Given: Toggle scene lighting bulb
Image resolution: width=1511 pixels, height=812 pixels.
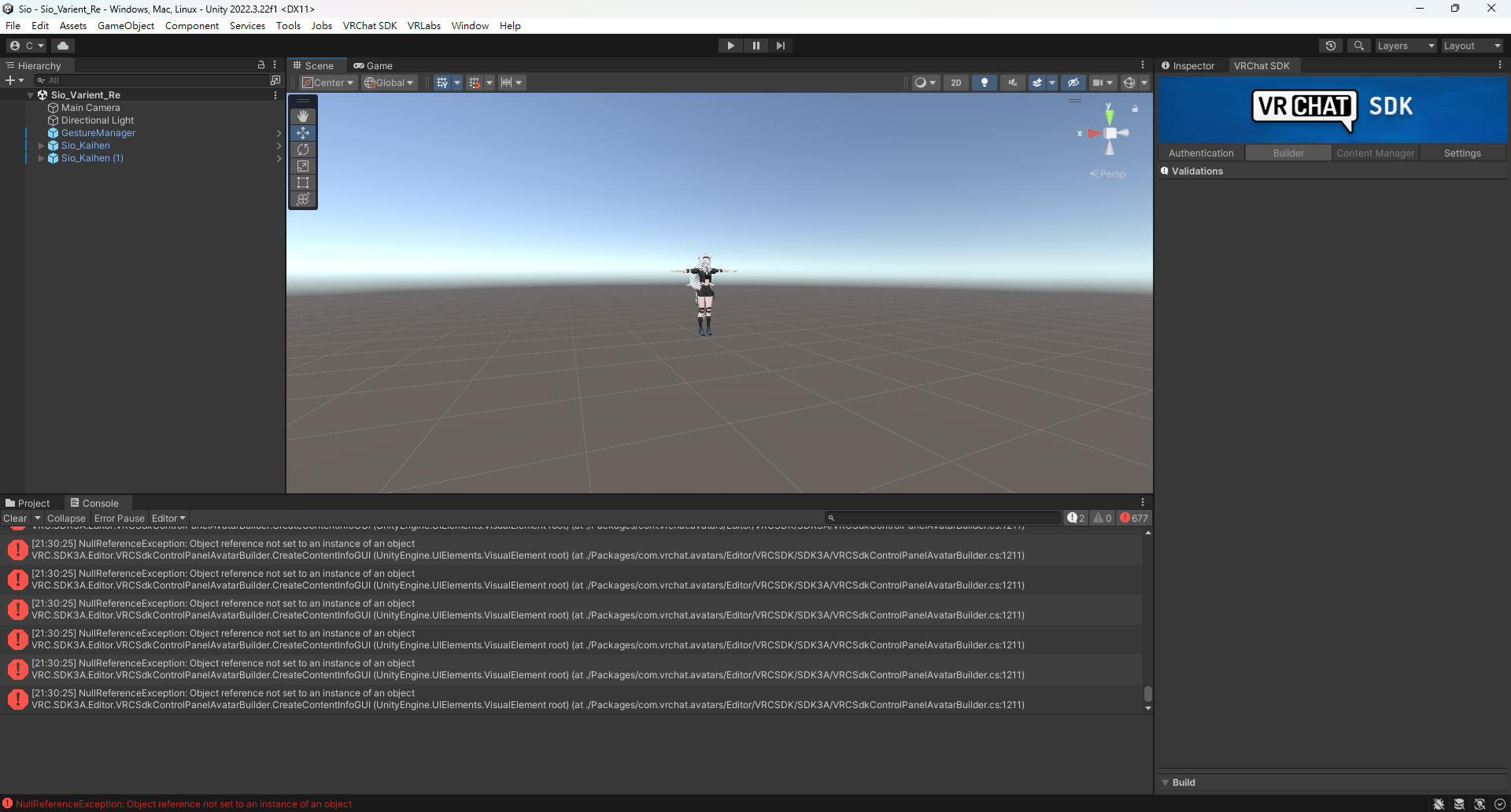Looking at the screenshot, I should pos(985,83).
